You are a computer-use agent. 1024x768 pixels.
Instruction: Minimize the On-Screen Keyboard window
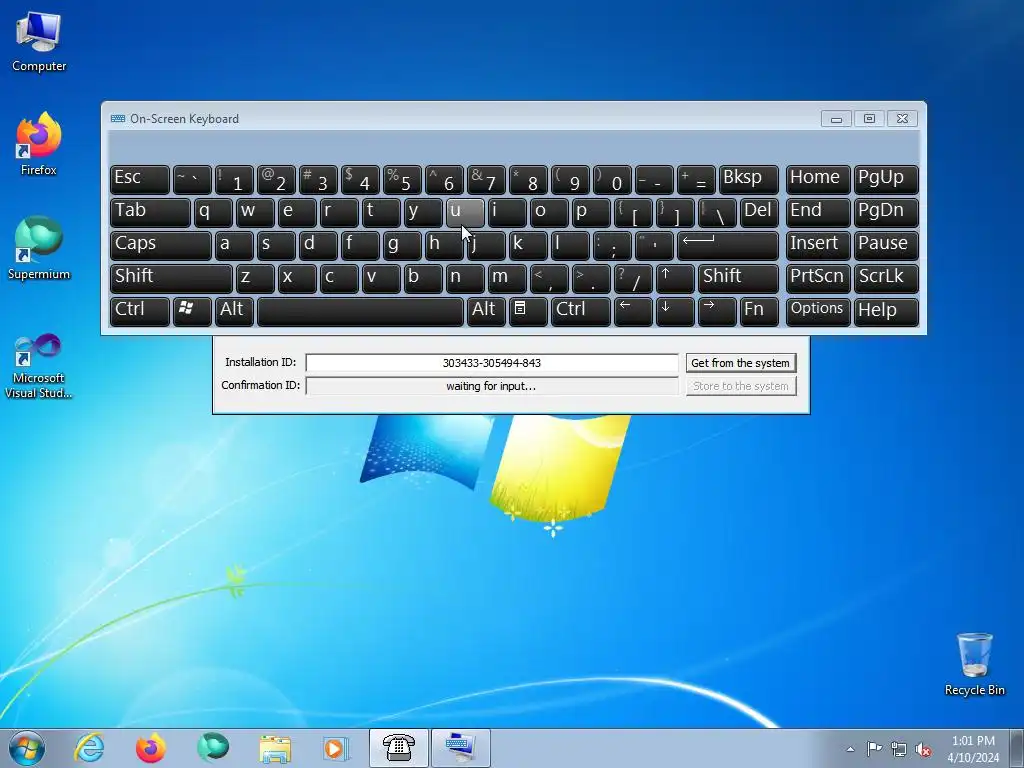836,119
